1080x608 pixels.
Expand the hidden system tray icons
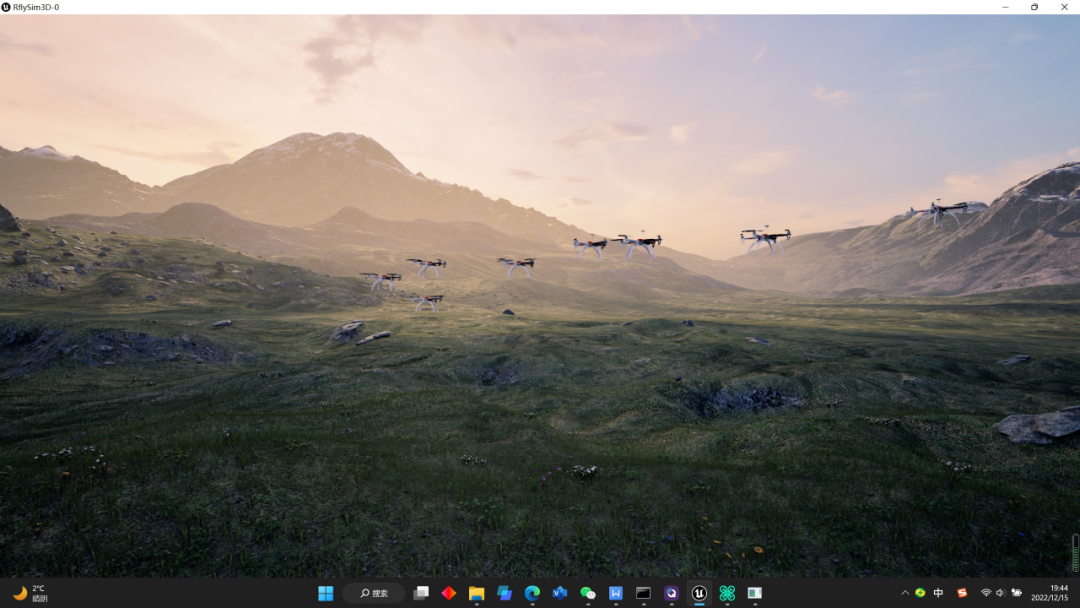[905, 593]
